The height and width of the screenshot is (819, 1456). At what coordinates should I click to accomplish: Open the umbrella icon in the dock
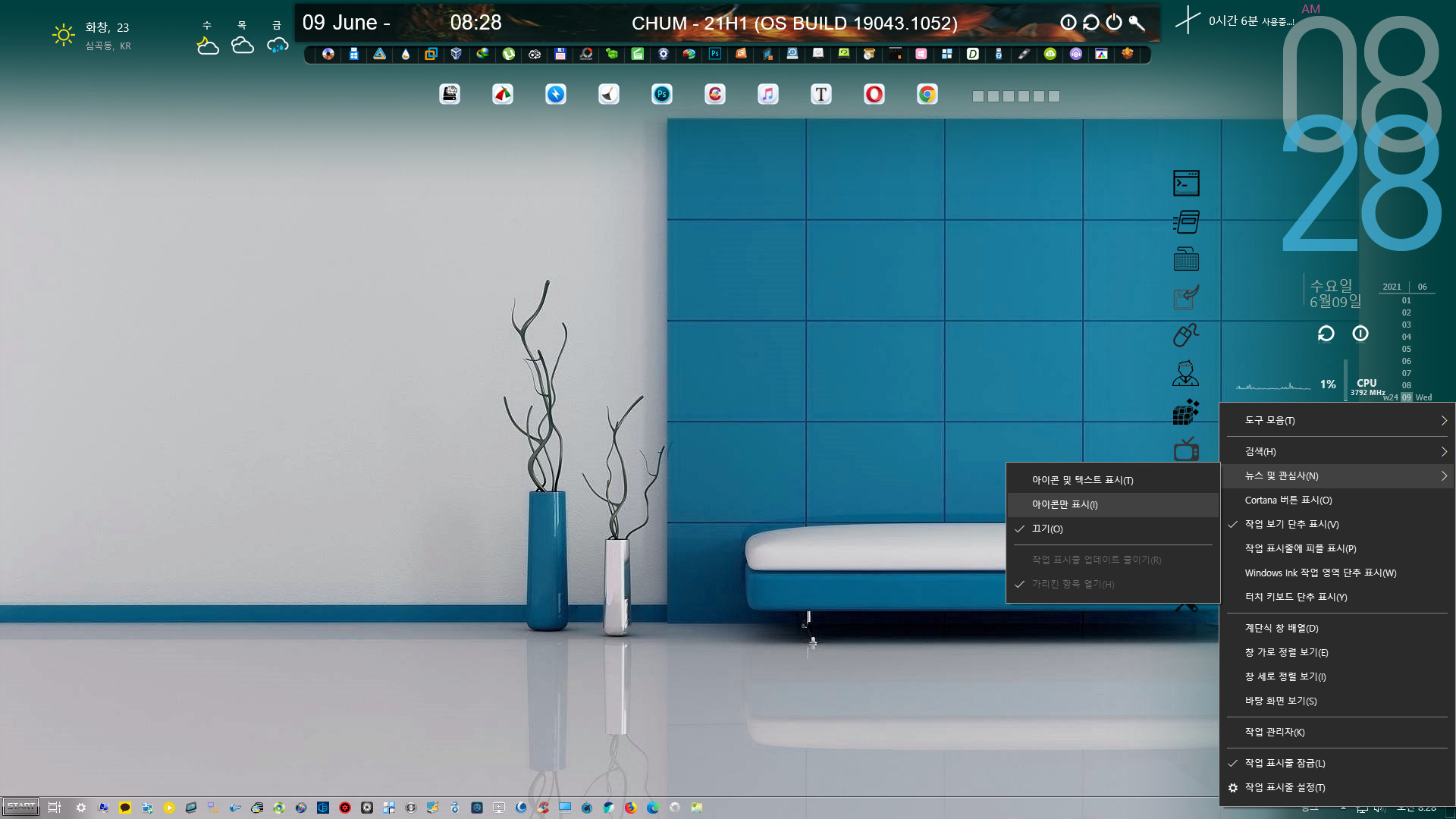(x=503, y=94)
